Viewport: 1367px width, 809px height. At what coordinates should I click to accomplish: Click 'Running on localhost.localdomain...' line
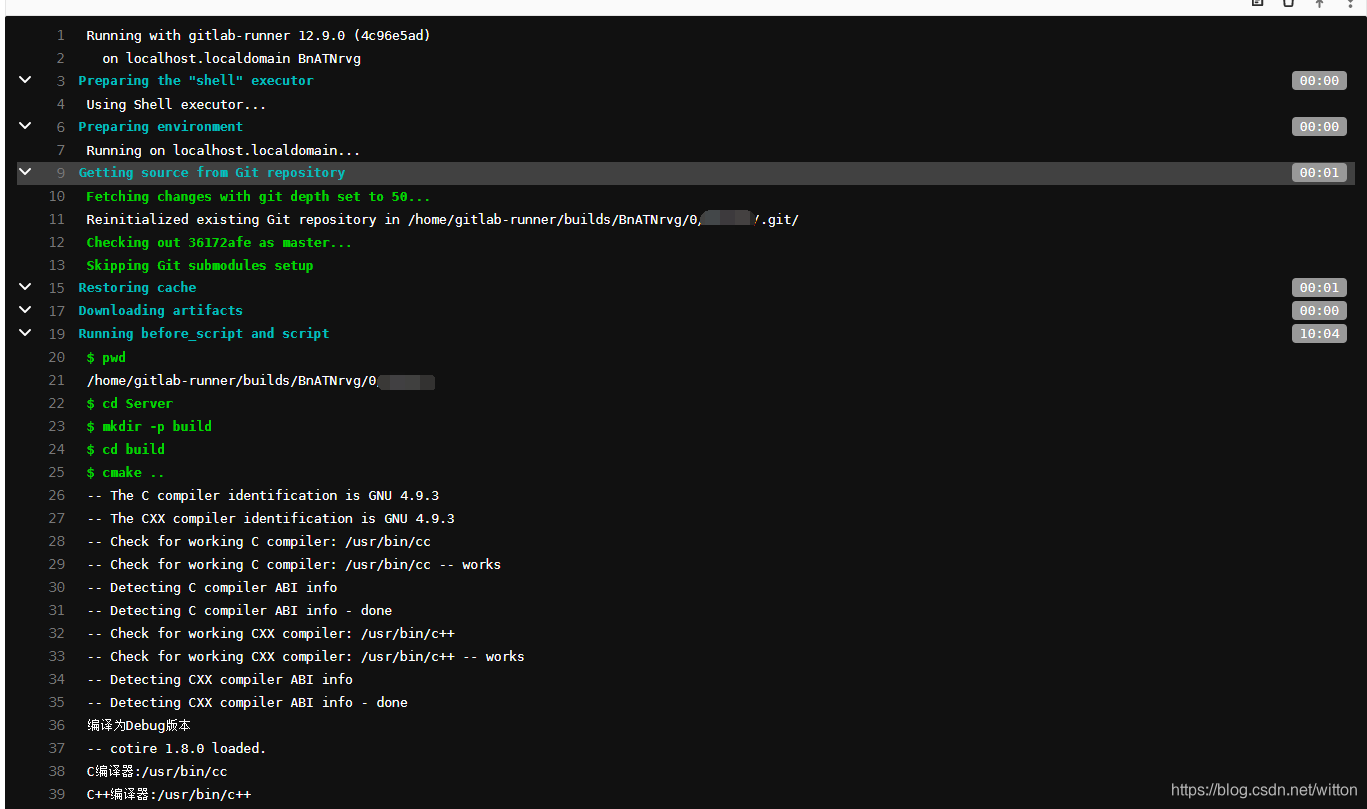(224, 151)
